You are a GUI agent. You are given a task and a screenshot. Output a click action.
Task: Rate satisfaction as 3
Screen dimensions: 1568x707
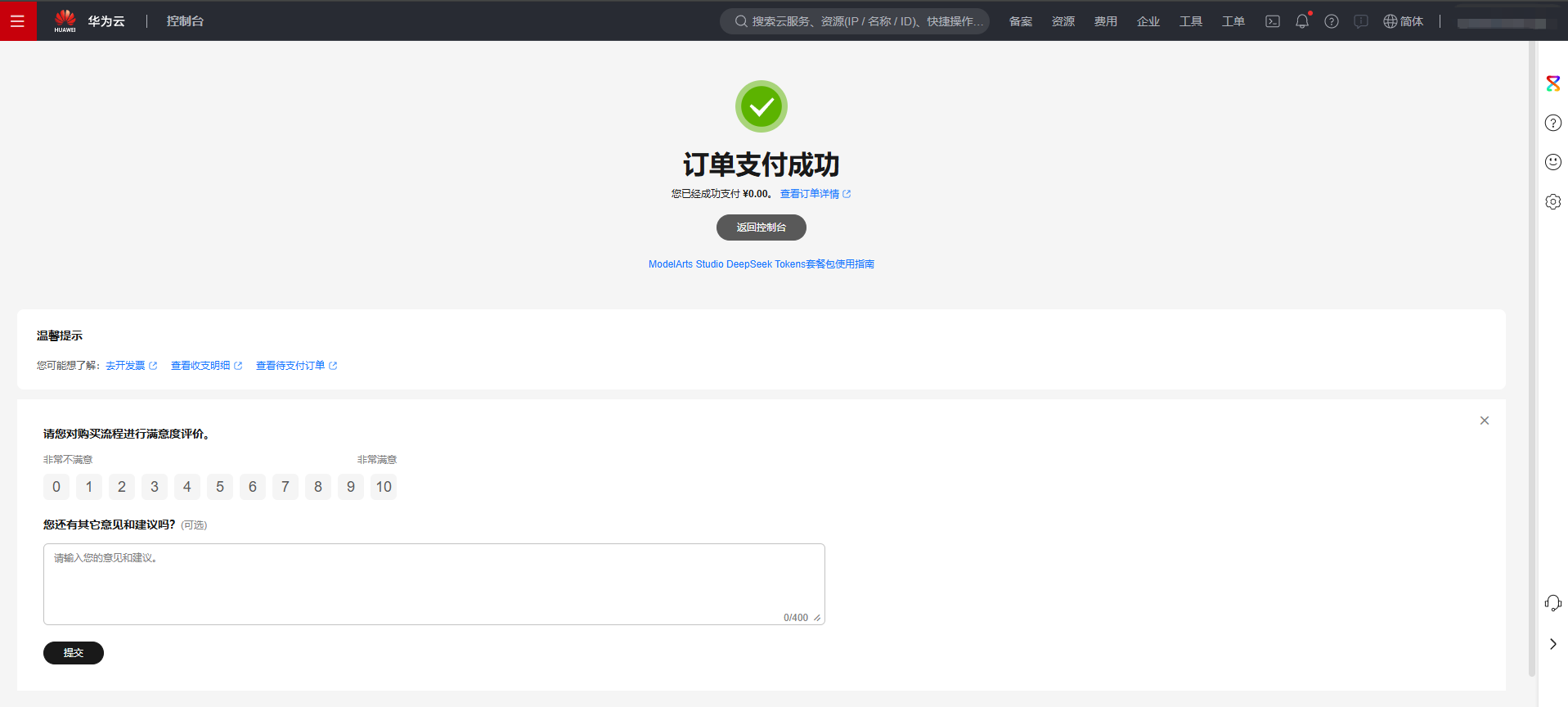click(x=155, y=487)
